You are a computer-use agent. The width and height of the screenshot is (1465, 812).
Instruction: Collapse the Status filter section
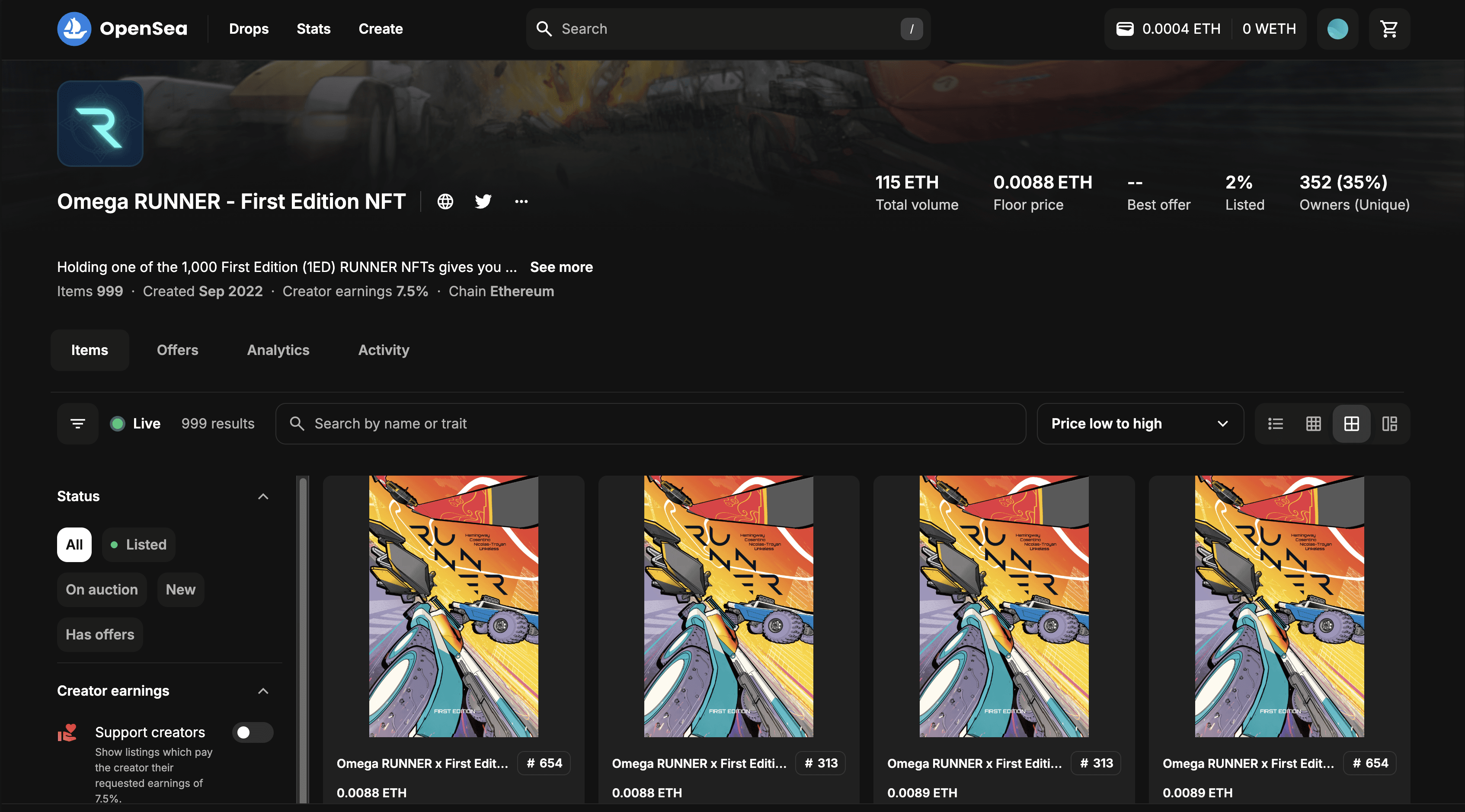pyautogui.click(x=263, y=496)
